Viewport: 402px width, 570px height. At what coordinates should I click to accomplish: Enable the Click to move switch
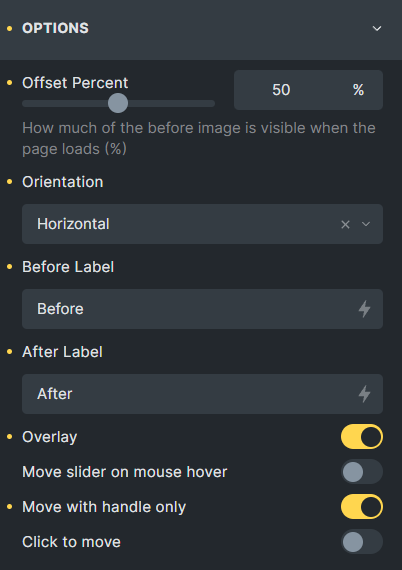[362, 542]
